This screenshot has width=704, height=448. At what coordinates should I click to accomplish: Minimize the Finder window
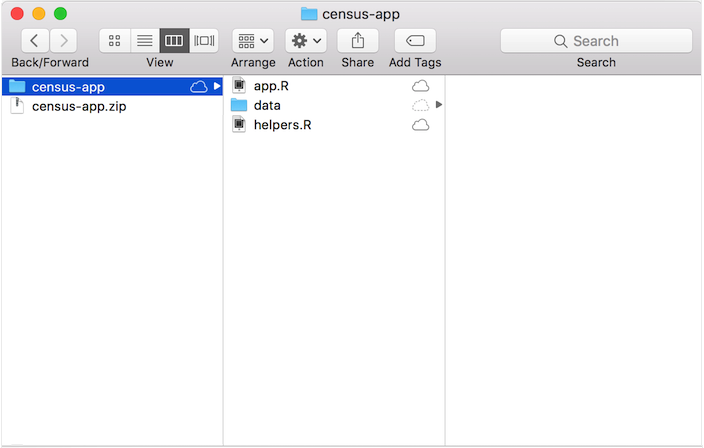39,13
